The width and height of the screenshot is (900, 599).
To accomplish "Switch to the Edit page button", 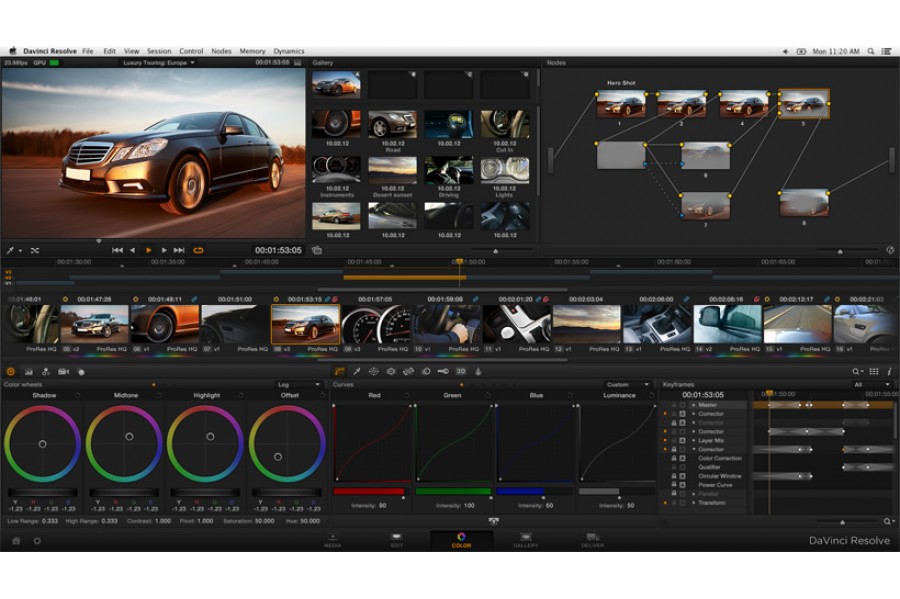I will (397, 540).
